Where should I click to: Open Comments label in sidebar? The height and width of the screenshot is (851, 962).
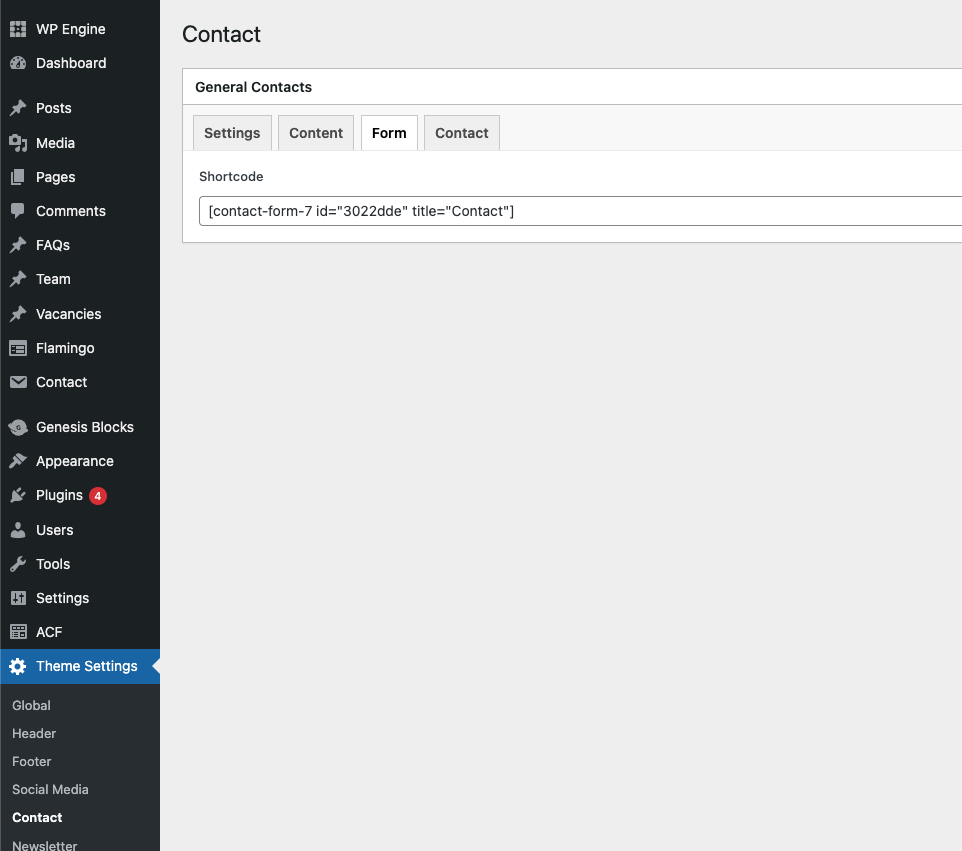[x=71, y=211]
